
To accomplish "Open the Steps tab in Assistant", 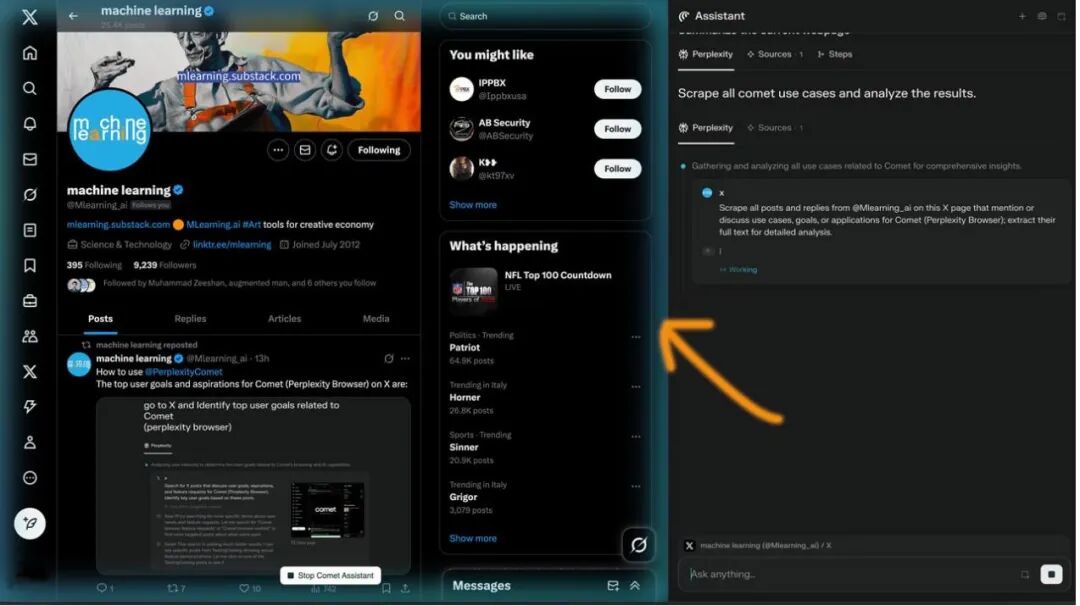I will pyautogui.click(x=835, y=54).
